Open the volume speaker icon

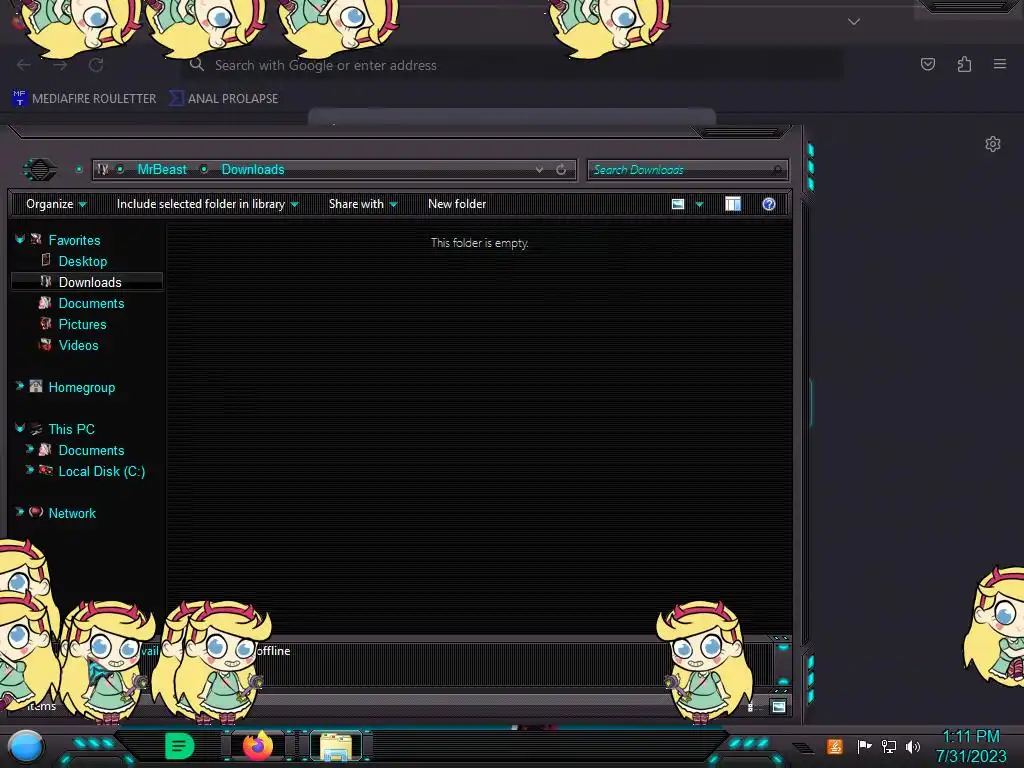click(913, 746)
